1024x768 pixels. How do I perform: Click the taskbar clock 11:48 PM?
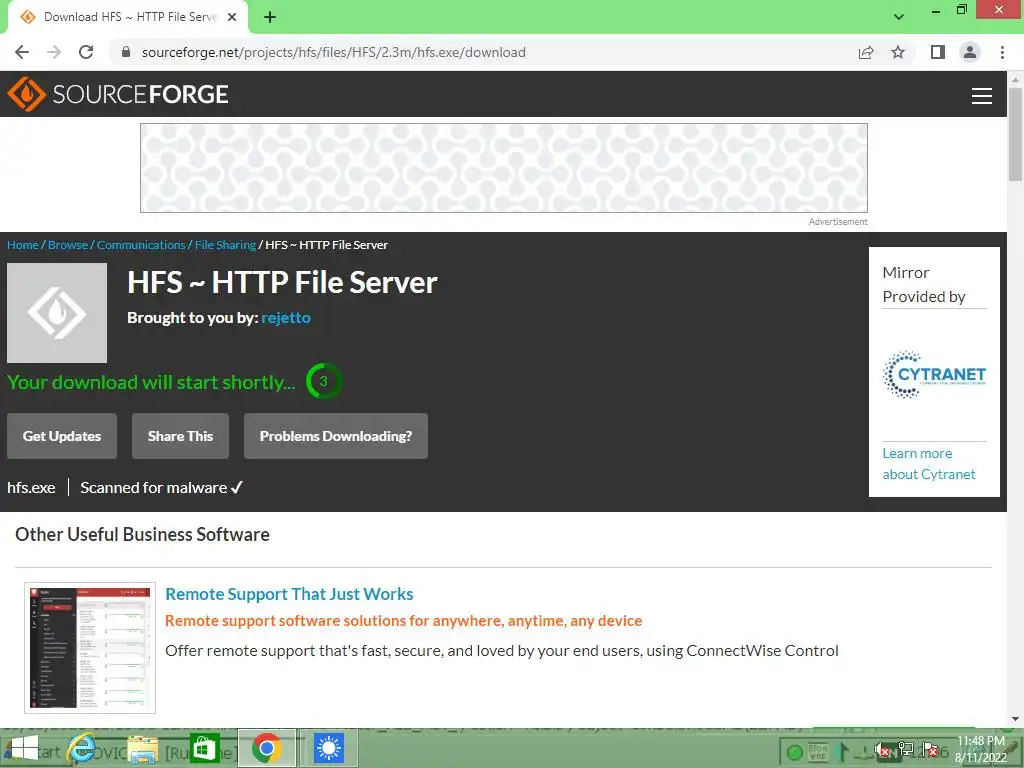pyautogui.click(x=980, y=748)
